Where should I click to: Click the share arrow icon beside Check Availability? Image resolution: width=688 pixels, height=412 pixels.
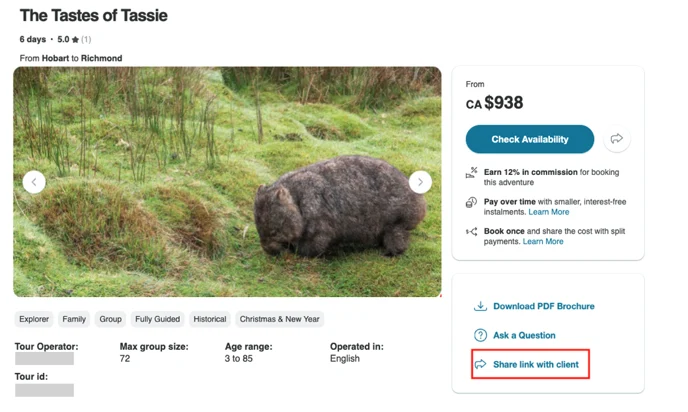coord(616,139)
